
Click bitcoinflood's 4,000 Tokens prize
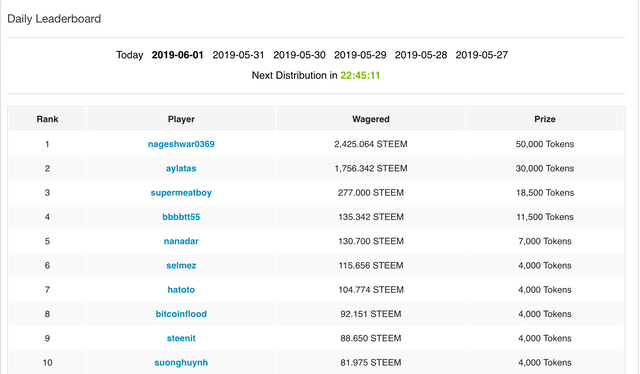coord(545,314)
